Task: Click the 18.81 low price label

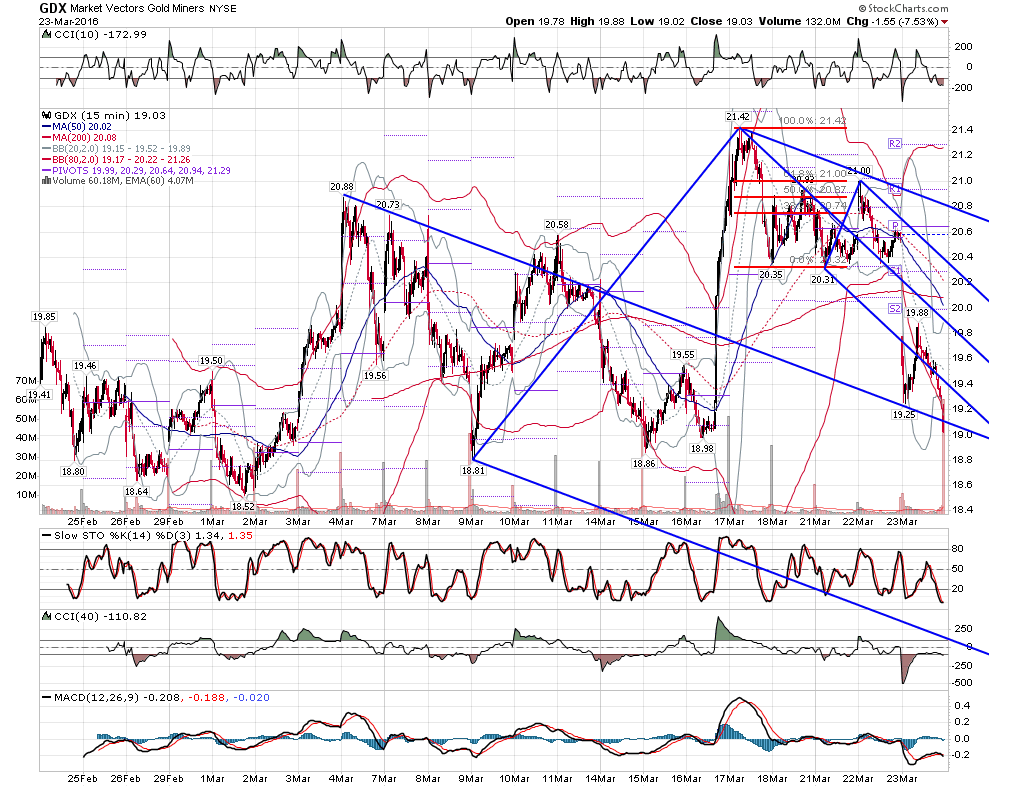Action: [x=473, y=471]
